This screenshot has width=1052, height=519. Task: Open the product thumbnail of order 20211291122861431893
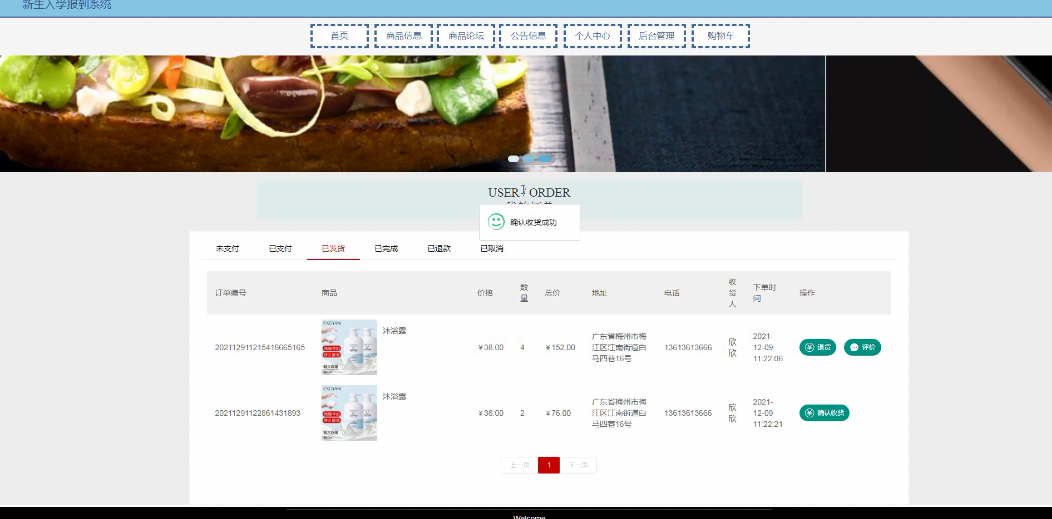click(x=349, y=412)
